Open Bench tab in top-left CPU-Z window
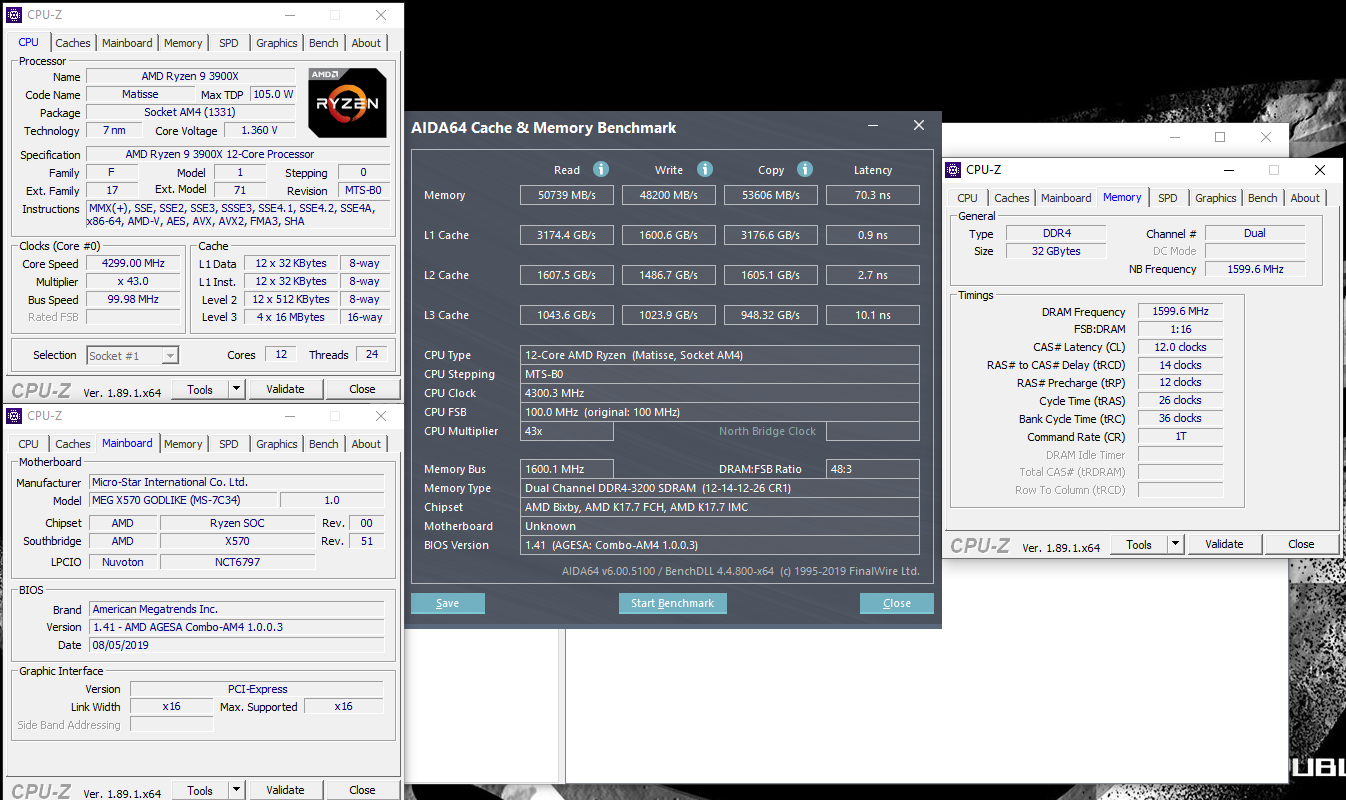 [324, 43]
